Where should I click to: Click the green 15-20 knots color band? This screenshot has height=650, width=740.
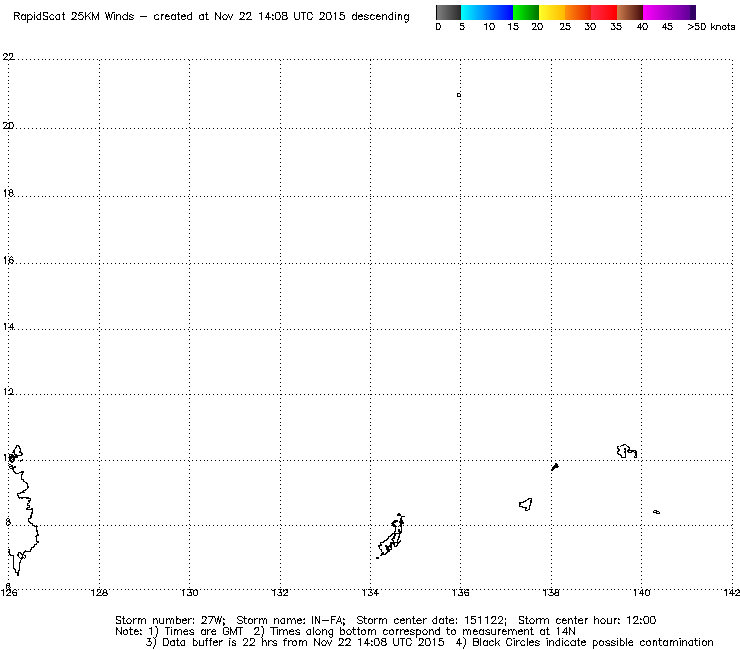pos(526,12)
